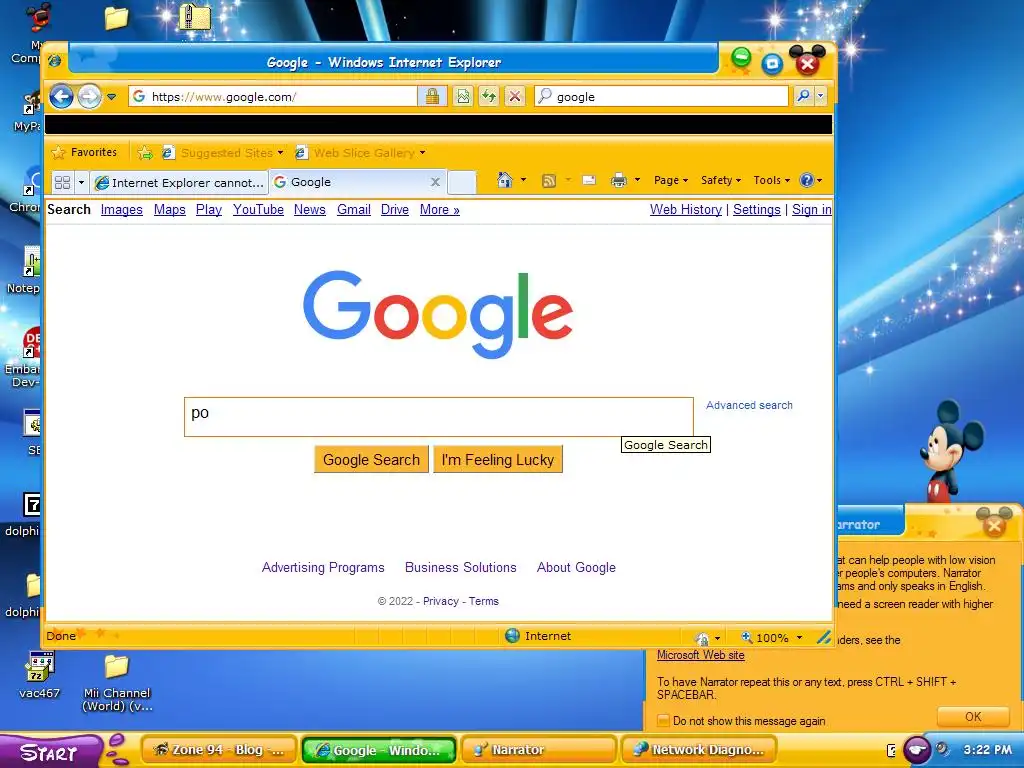Click the Forward navigation arrow
This screenshot has height=768, width=1024.
tap(89, 97)
